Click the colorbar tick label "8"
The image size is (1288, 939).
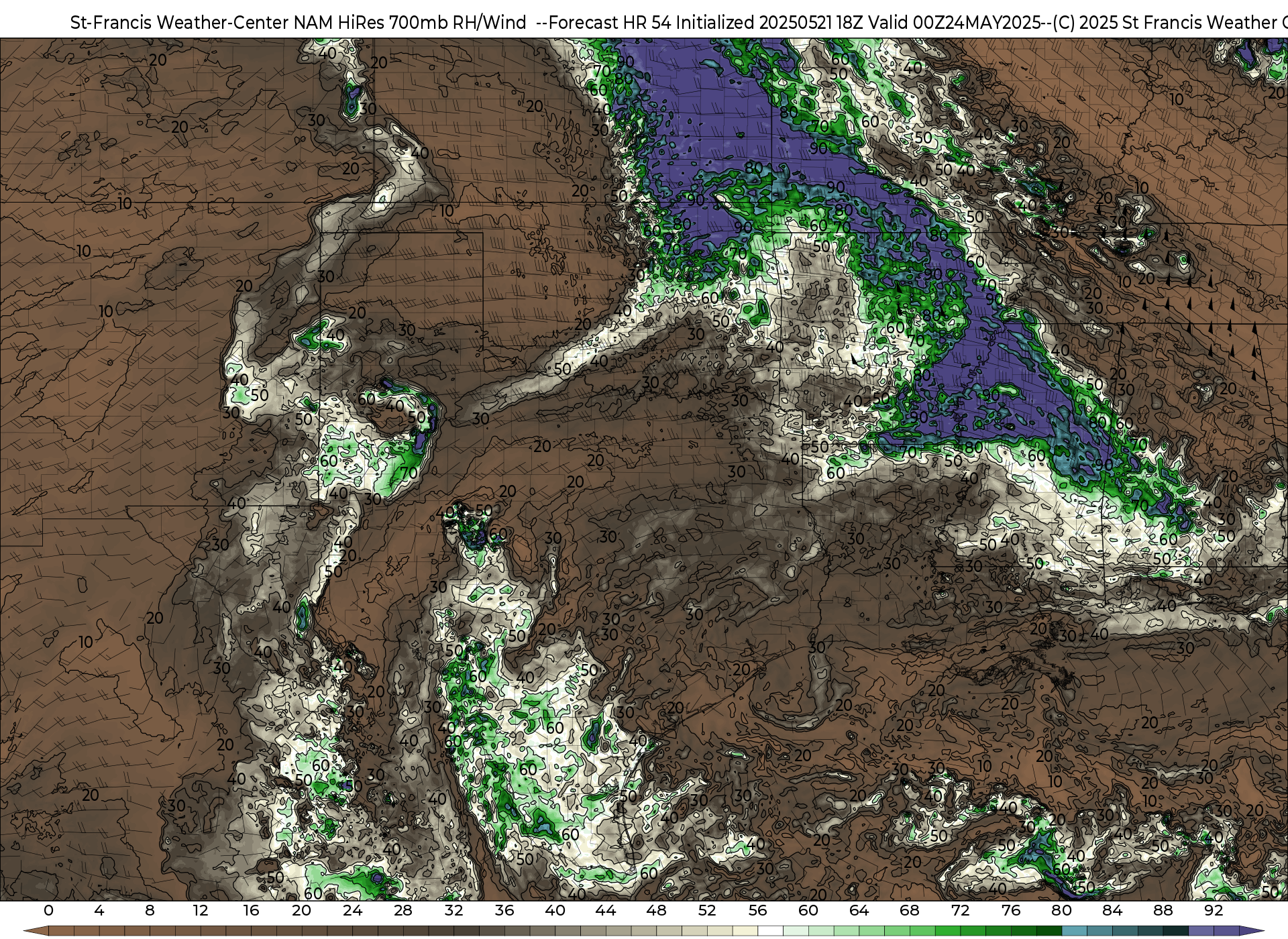(x=150, y=910)
